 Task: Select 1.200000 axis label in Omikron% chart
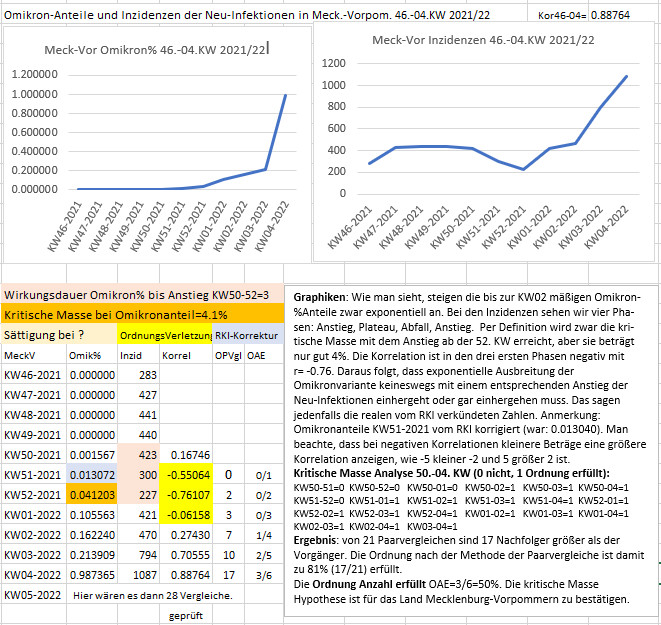(x=35, y=74)
